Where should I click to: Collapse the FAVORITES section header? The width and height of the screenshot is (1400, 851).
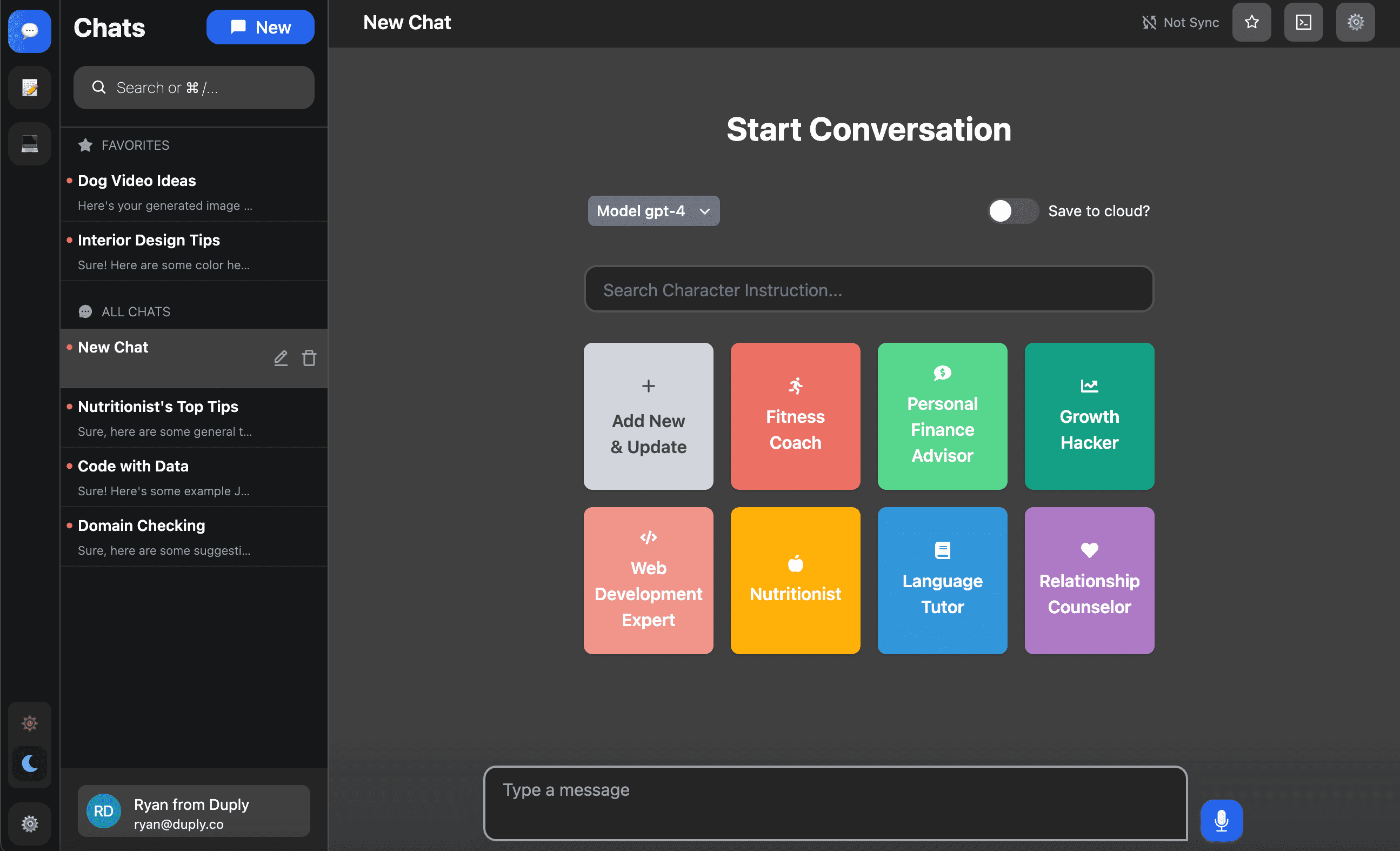[135, 145]
